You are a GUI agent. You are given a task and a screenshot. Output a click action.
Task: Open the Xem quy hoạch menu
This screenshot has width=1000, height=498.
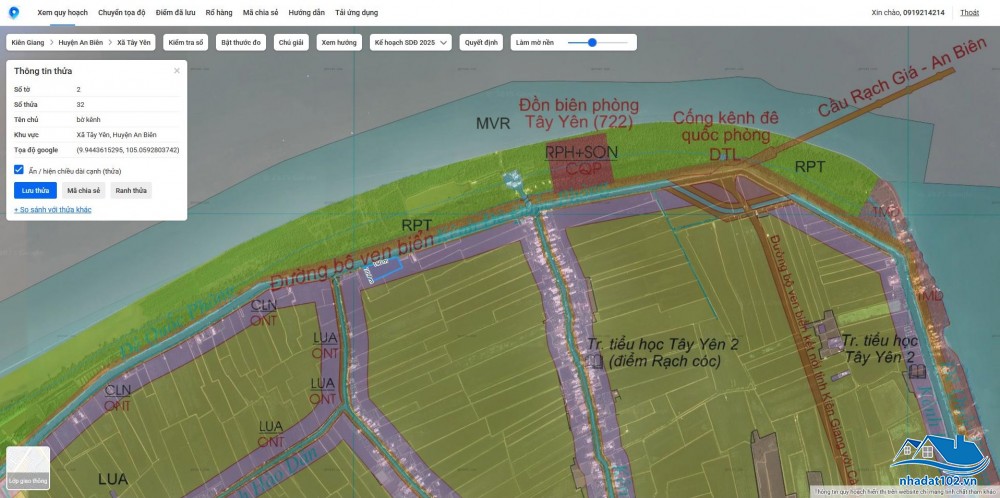(x=62, y=12)
